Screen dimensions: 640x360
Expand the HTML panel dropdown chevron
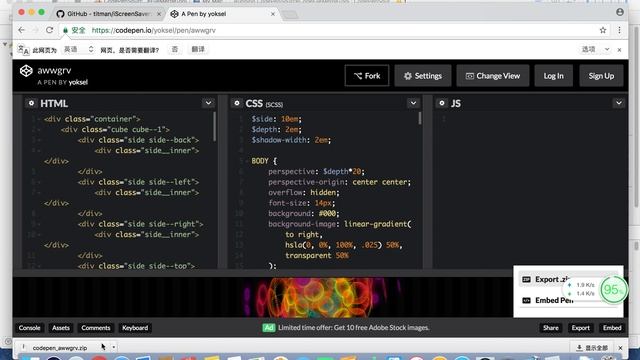click(208, 103)
